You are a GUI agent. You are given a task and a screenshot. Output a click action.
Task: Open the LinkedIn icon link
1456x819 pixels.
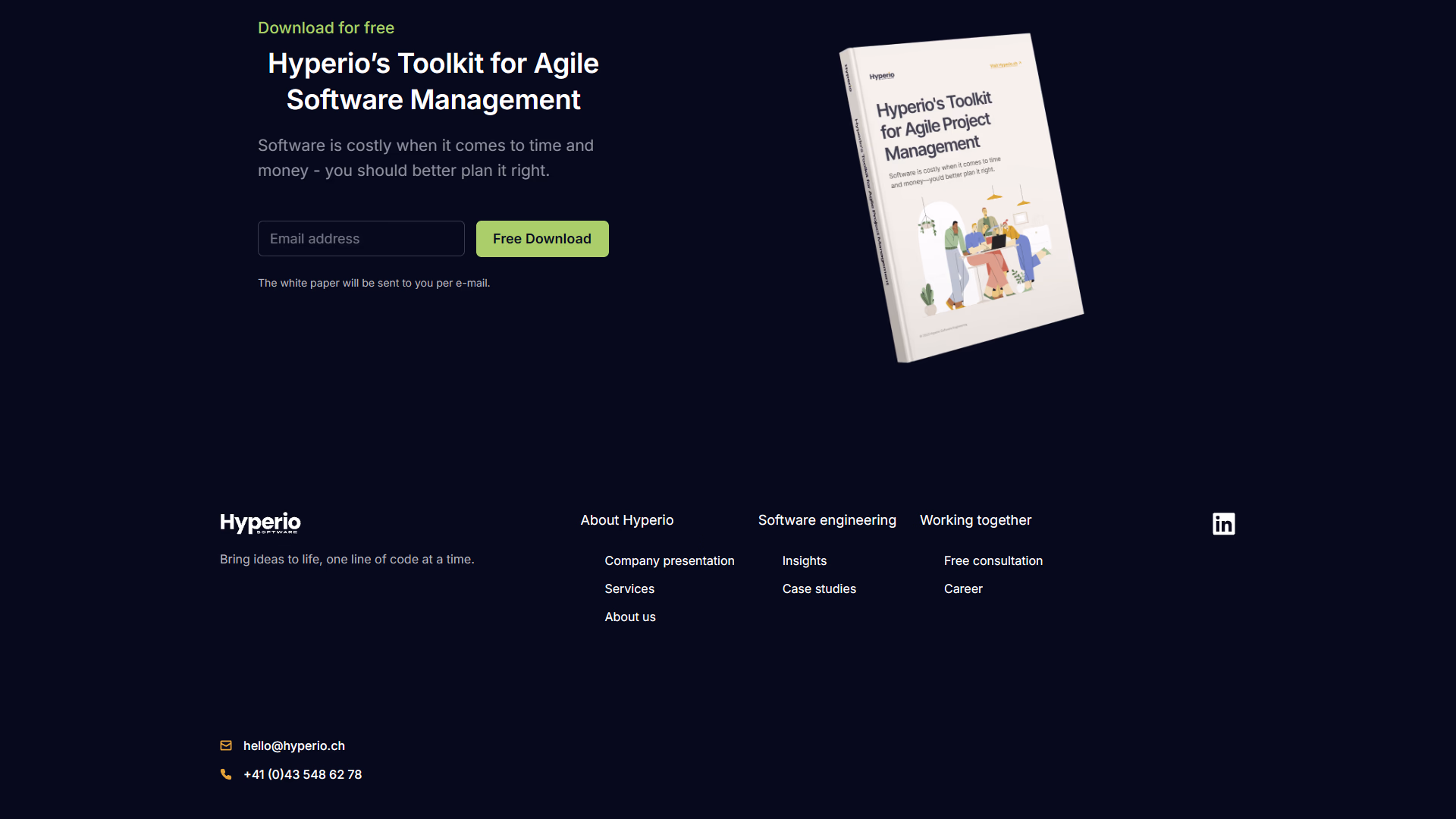1223,524
